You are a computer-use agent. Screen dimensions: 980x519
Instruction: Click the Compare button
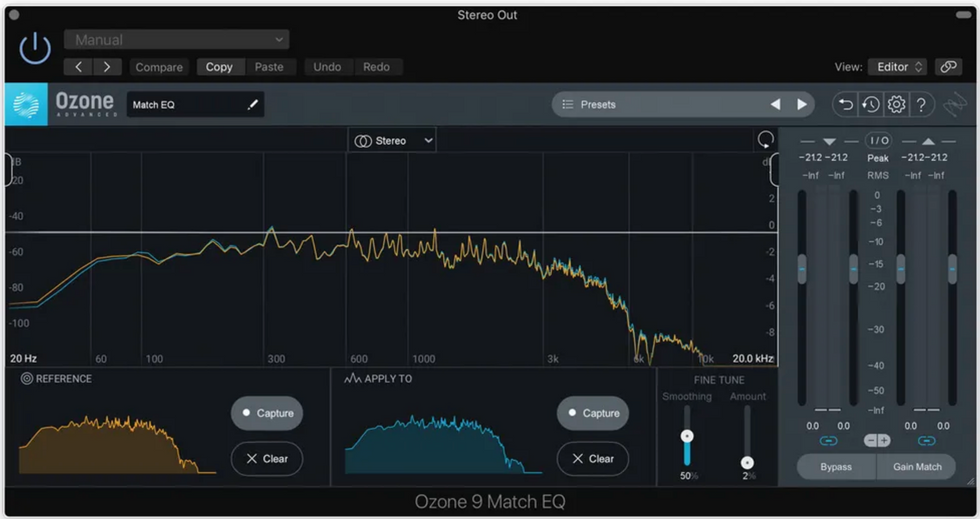coord(159,67)
